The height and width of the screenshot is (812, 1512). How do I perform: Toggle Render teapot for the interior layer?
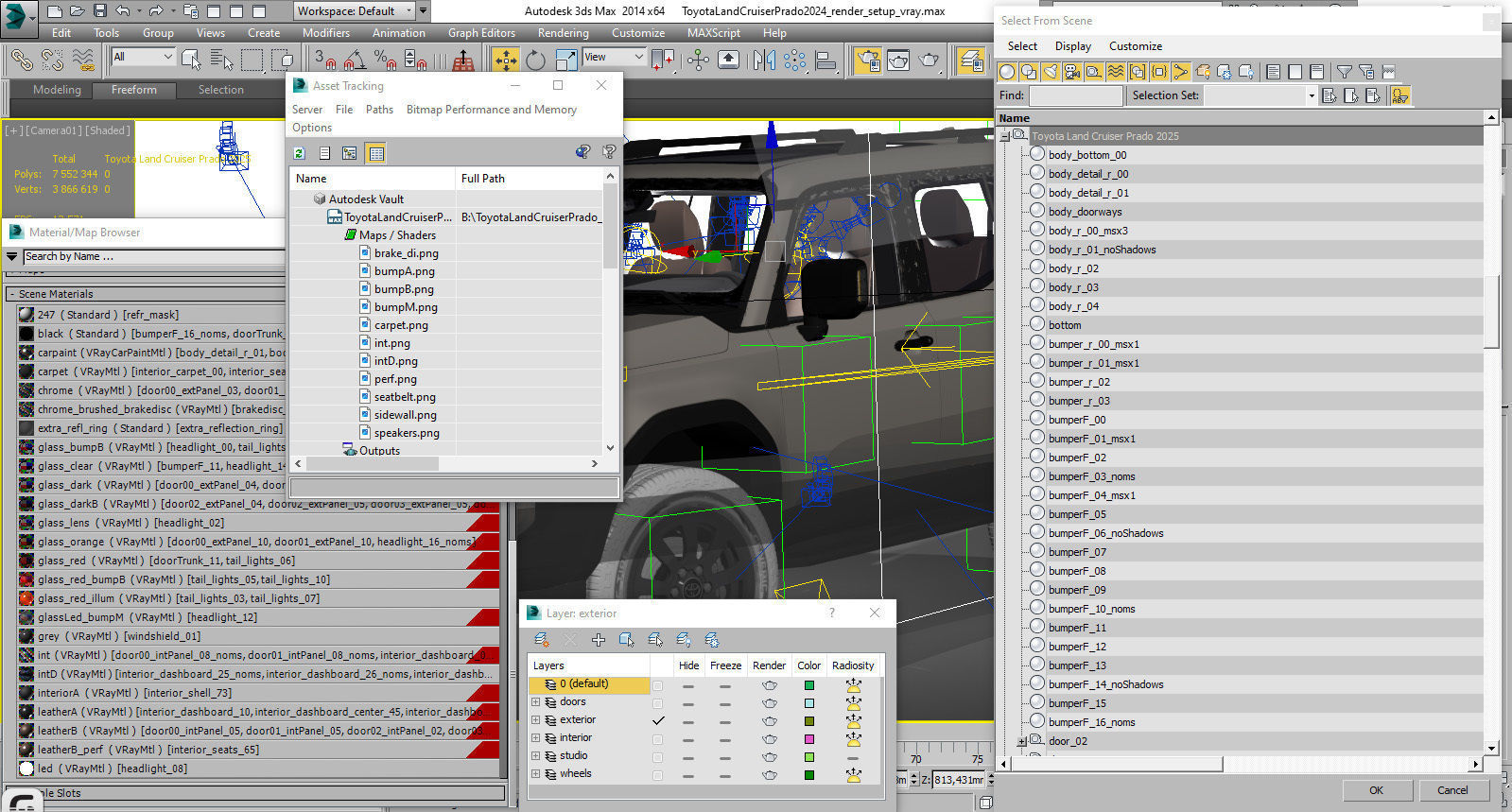tap(770, 739)
